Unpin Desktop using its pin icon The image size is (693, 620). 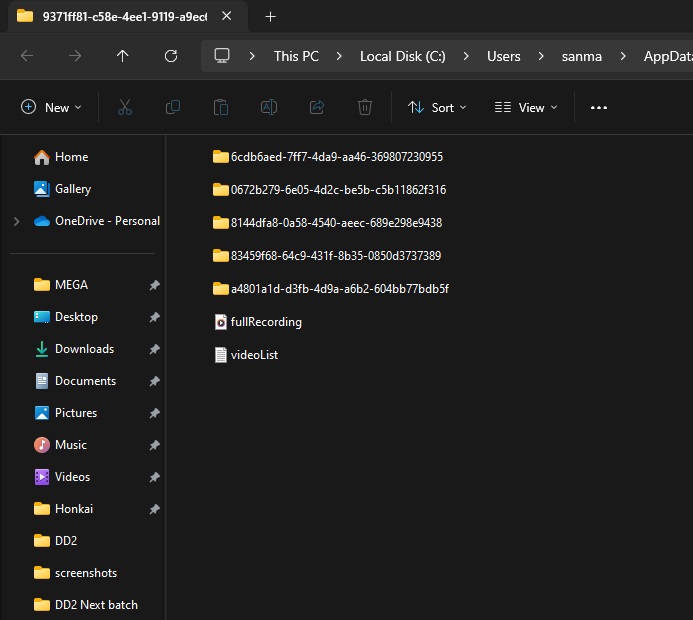pos(154,317)
